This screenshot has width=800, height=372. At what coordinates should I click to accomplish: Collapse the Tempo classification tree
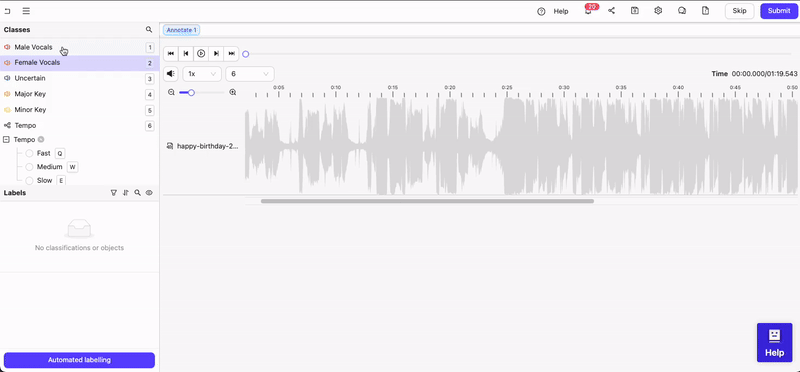(x=7, y=139)
